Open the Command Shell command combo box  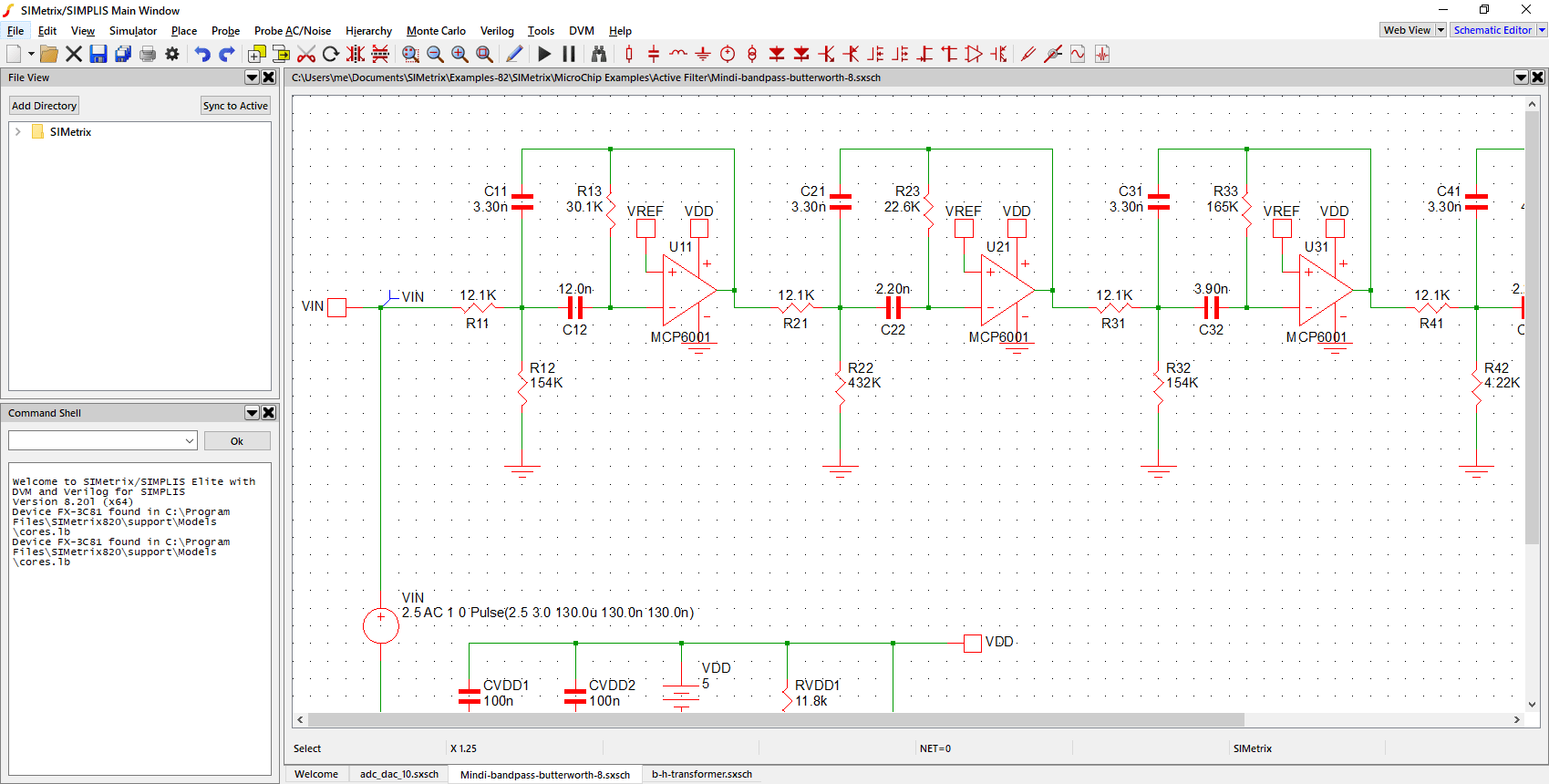click(x=103, y=441)
